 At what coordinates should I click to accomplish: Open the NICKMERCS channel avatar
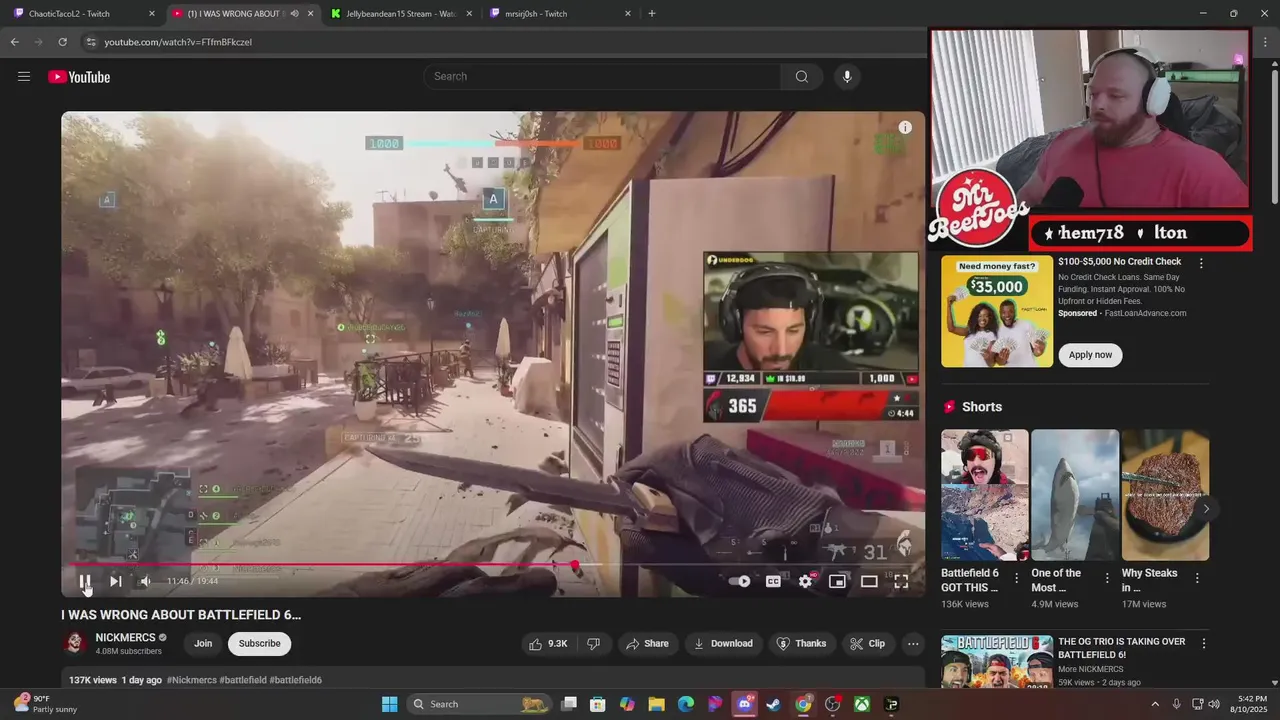pyautogui.click(x=75, y=643)
